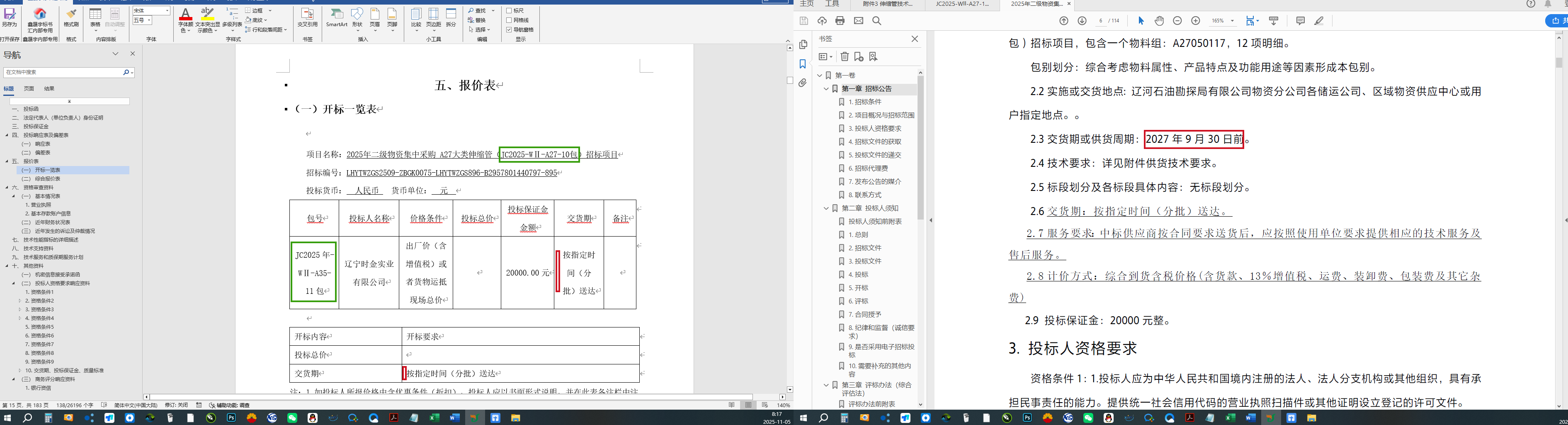Go to previous page in PDF viewer
Image resolution: width=1568 pixels, height=425 pixels.
pyautogui.click(x=1064, y=21)
